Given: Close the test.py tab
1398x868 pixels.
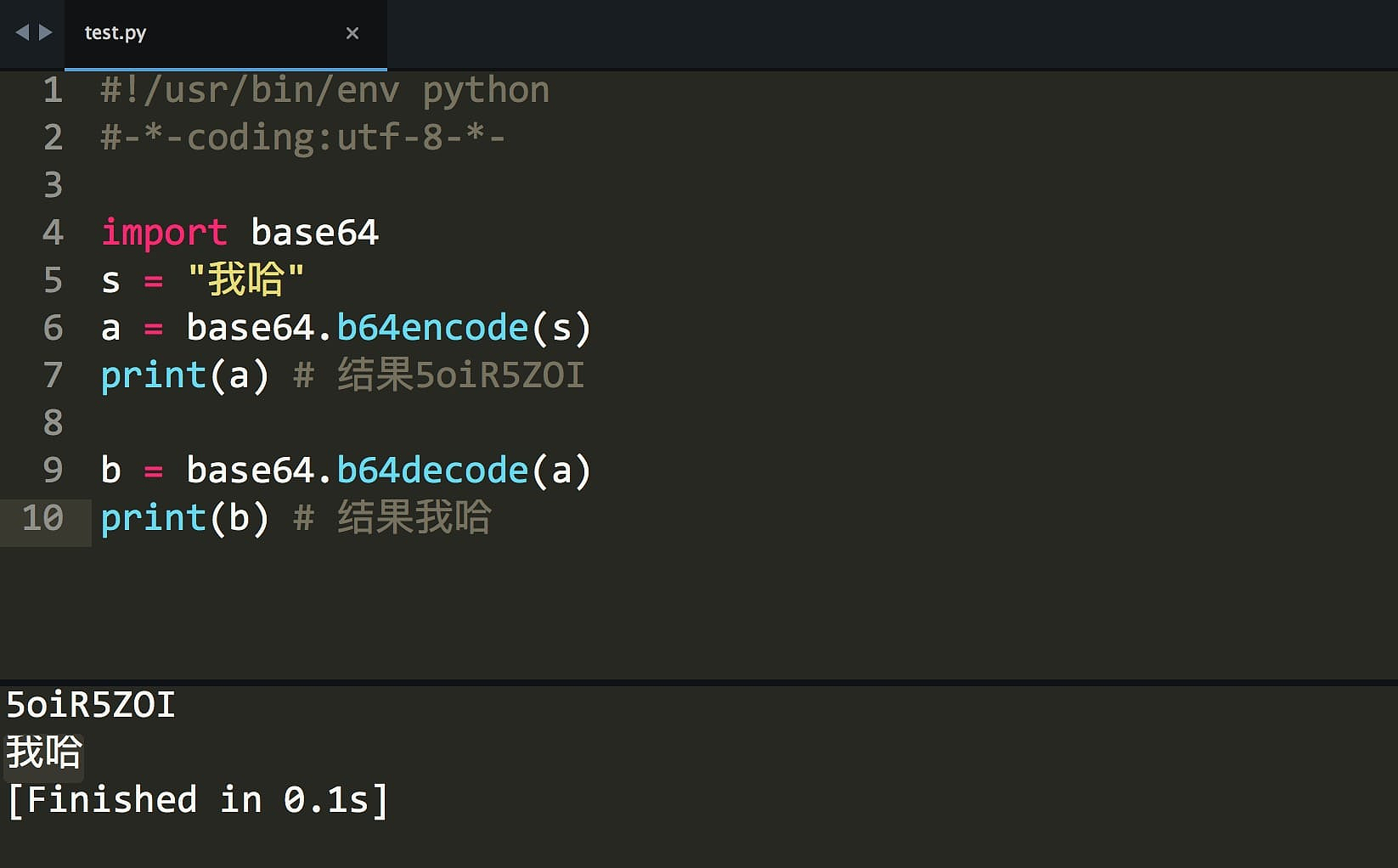Looking at the screenshot, I should pyautogui.click(x=352, y=33).
